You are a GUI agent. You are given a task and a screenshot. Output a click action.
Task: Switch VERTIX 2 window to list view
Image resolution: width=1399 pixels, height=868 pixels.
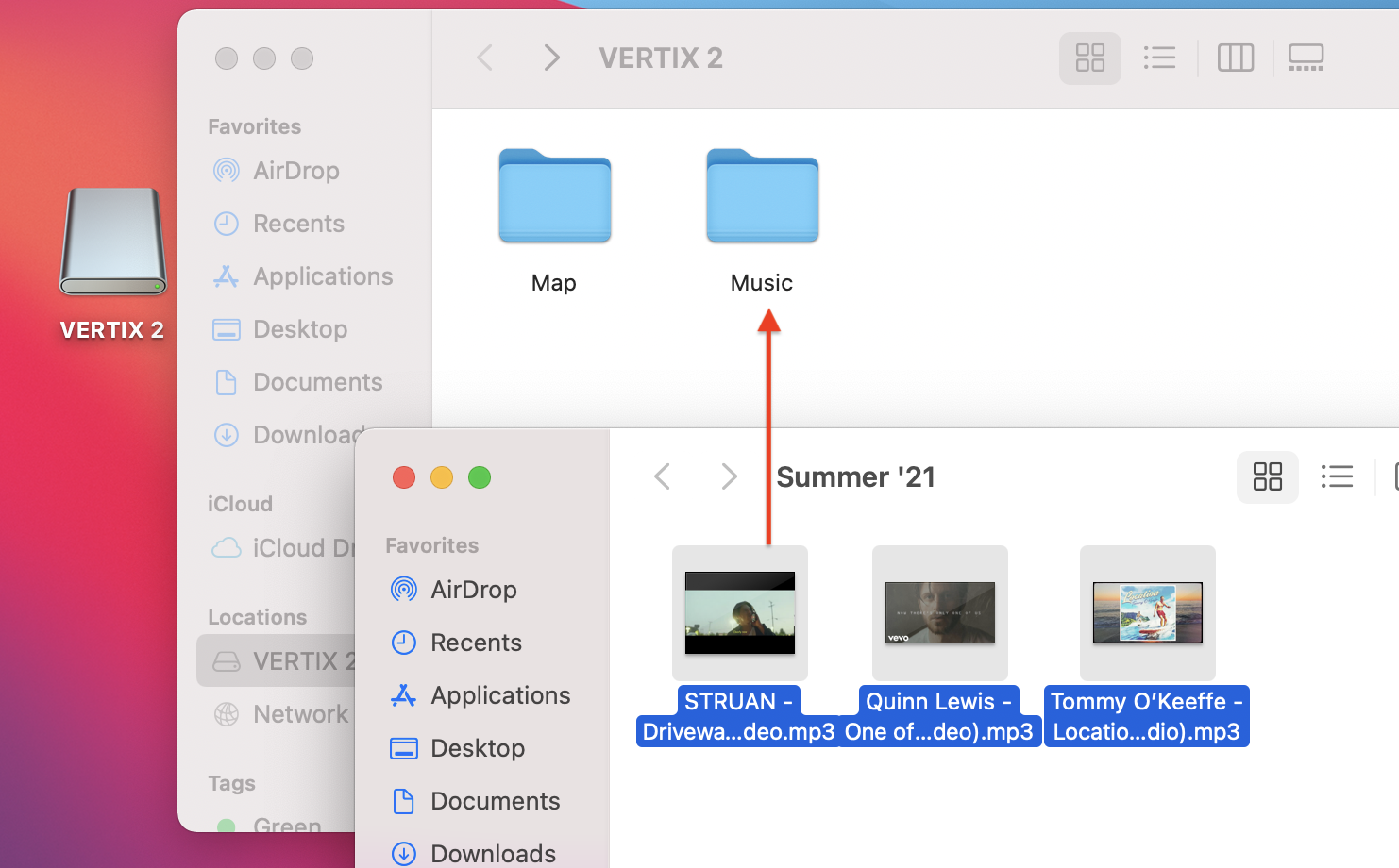(1159, 58)
